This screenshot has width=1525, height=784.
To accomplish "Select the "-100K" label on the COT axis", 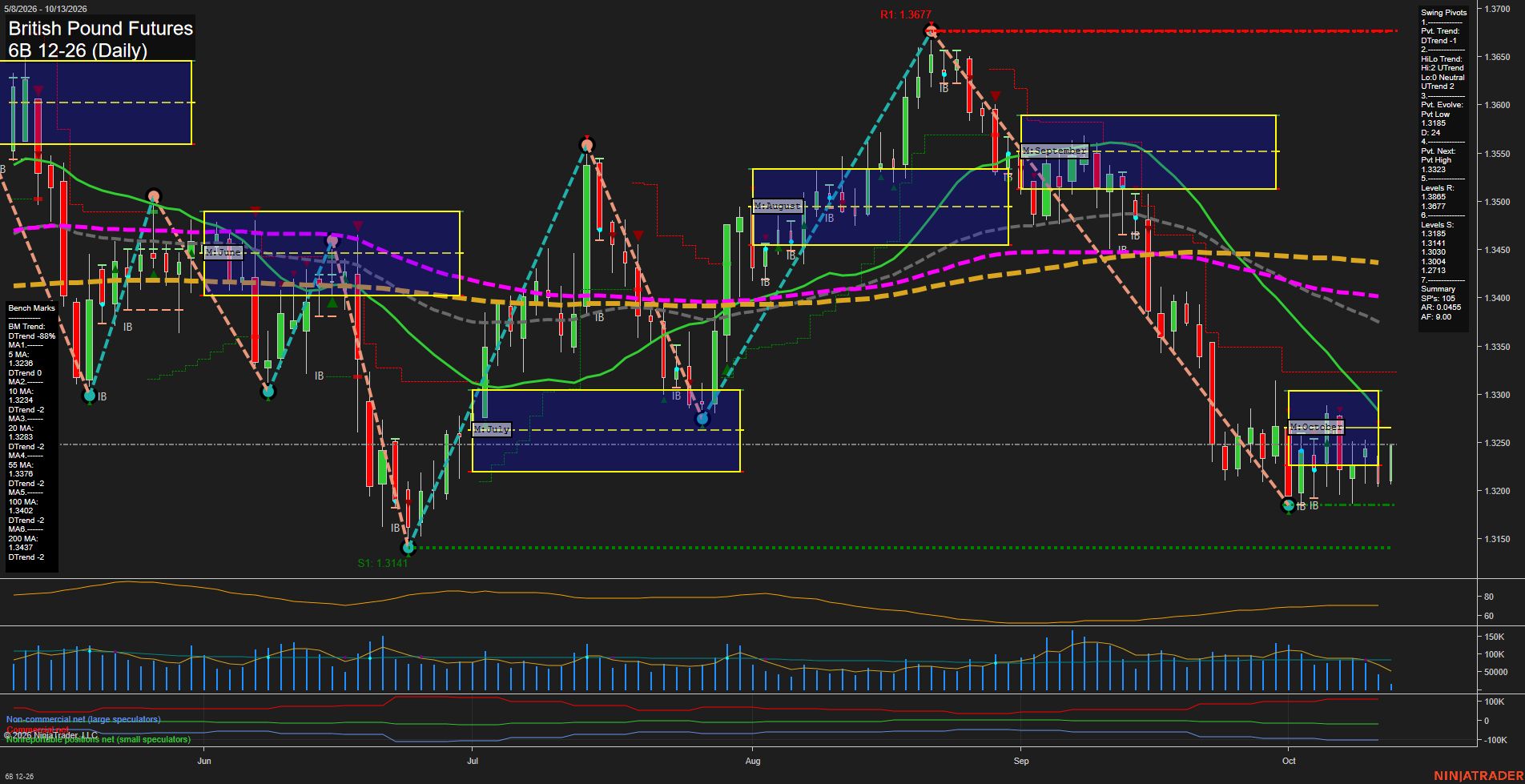I will coord(1496,740).
